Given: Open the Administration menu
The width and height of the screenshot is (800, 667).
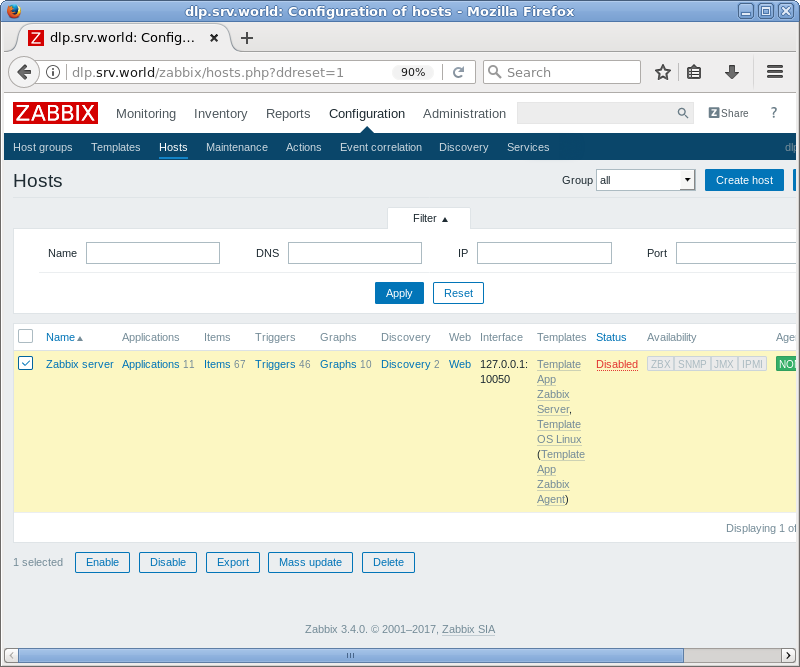Looking at the screenshot, I should click(464, 114).
